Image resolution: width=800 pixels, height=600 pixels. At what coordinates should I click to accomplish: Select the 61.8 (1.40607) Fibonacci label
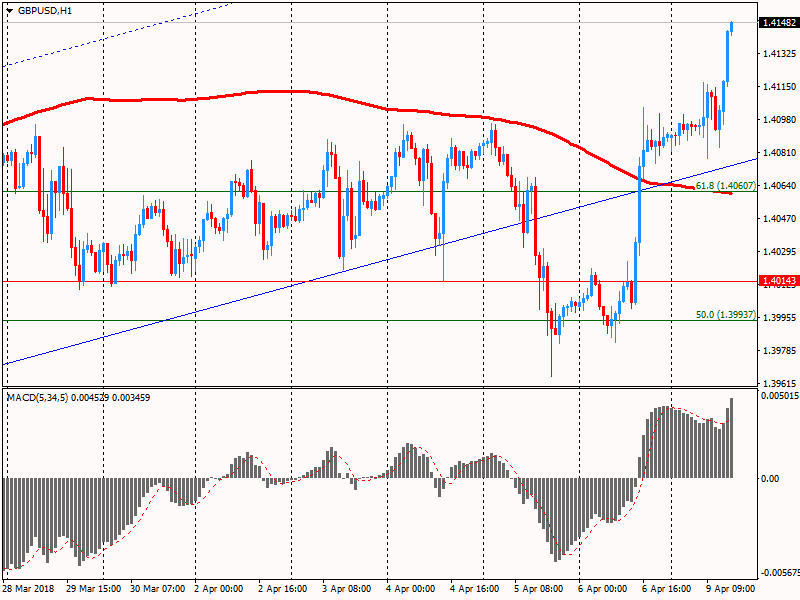(726, 186)
